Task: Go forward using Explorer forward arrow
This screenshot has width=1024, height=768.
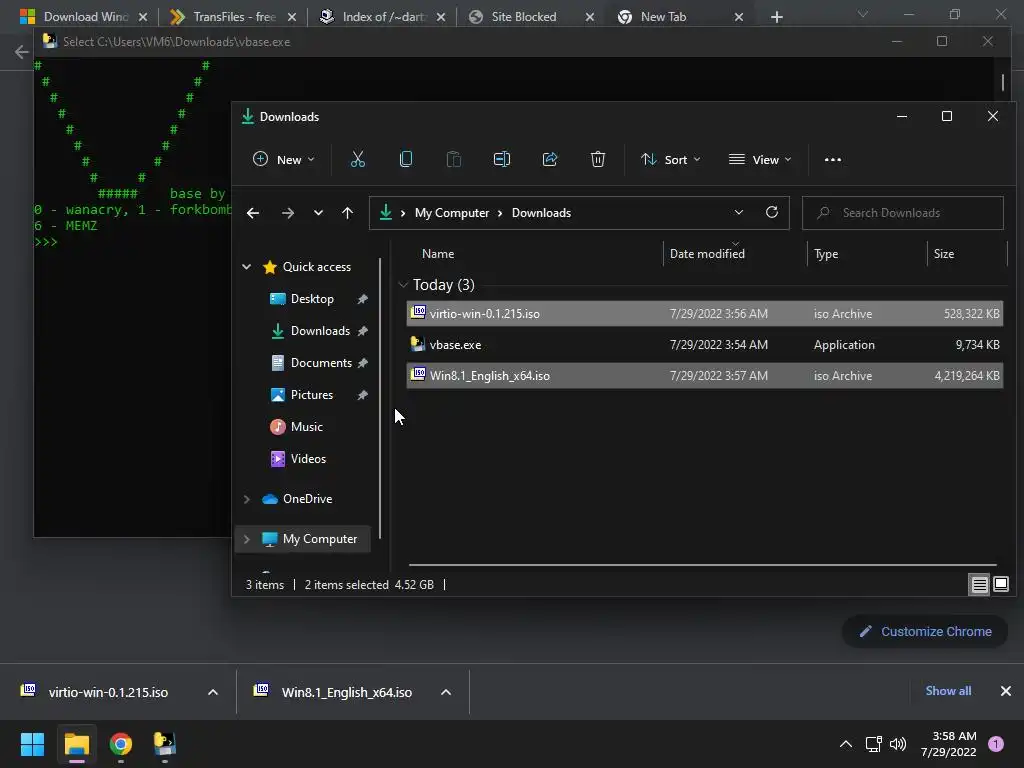Action: click(287, 213)
